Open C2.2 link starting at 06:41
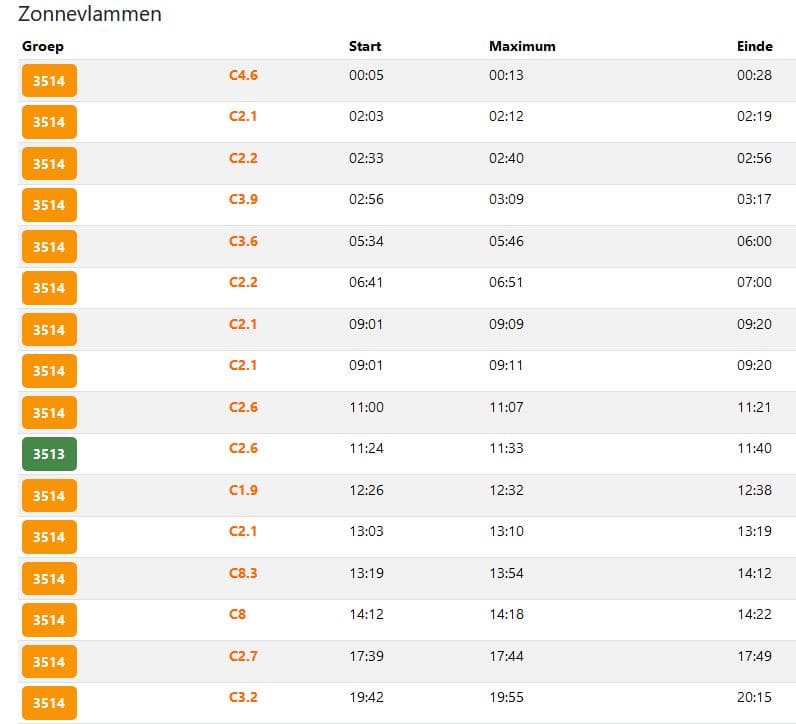Image resolution: width=796 pixels, height=724 pixels. [243, 282]
